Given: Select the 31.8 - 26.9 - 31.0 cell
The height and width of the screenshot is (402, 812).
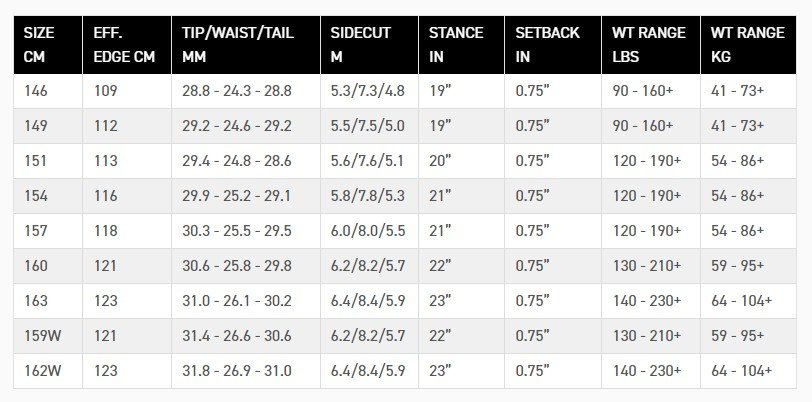Looking at the screenshot, I should (246, 371).
